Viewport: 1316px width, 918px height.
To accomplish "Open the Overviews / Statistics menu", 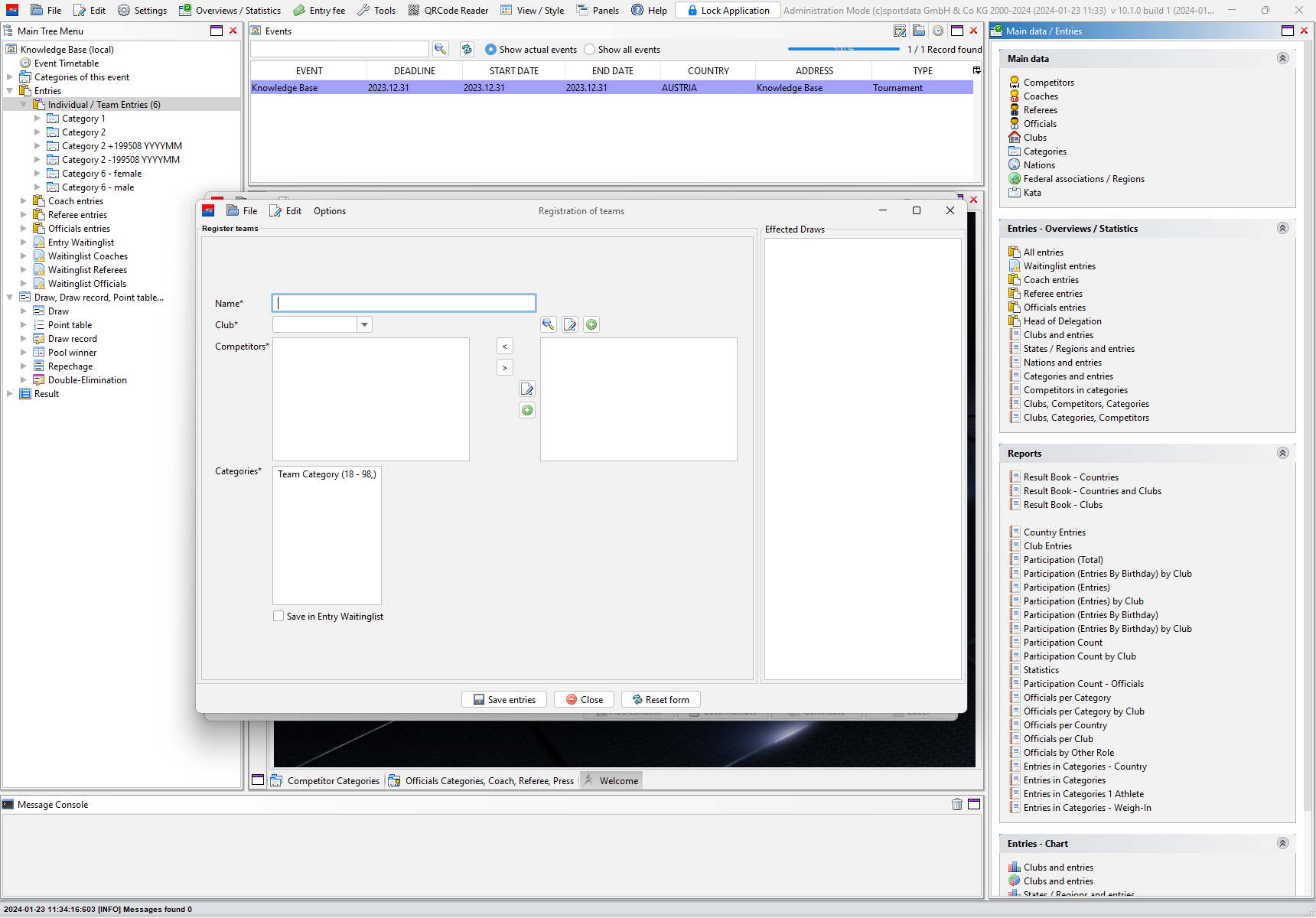I will 230,10.
